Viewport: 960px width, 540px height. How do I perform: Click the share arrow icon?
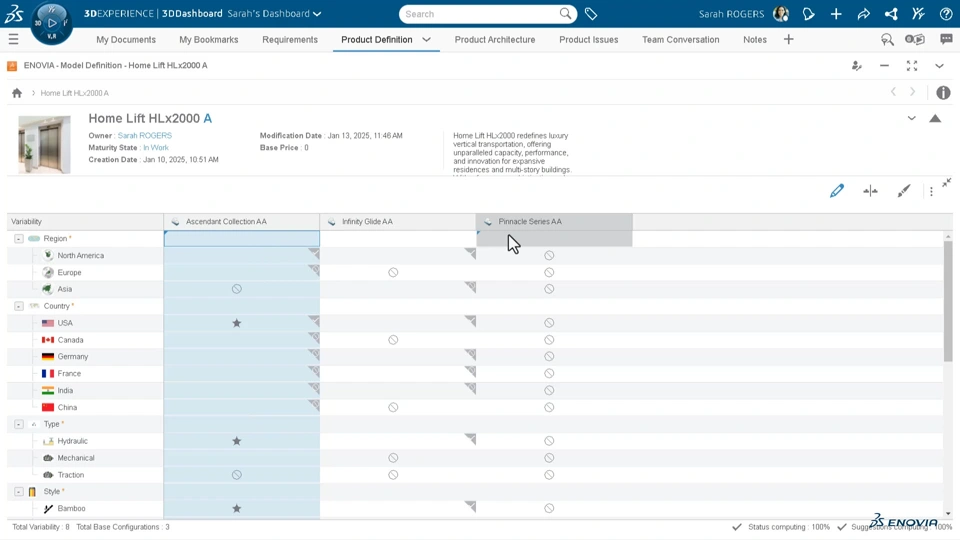point(863,13)
